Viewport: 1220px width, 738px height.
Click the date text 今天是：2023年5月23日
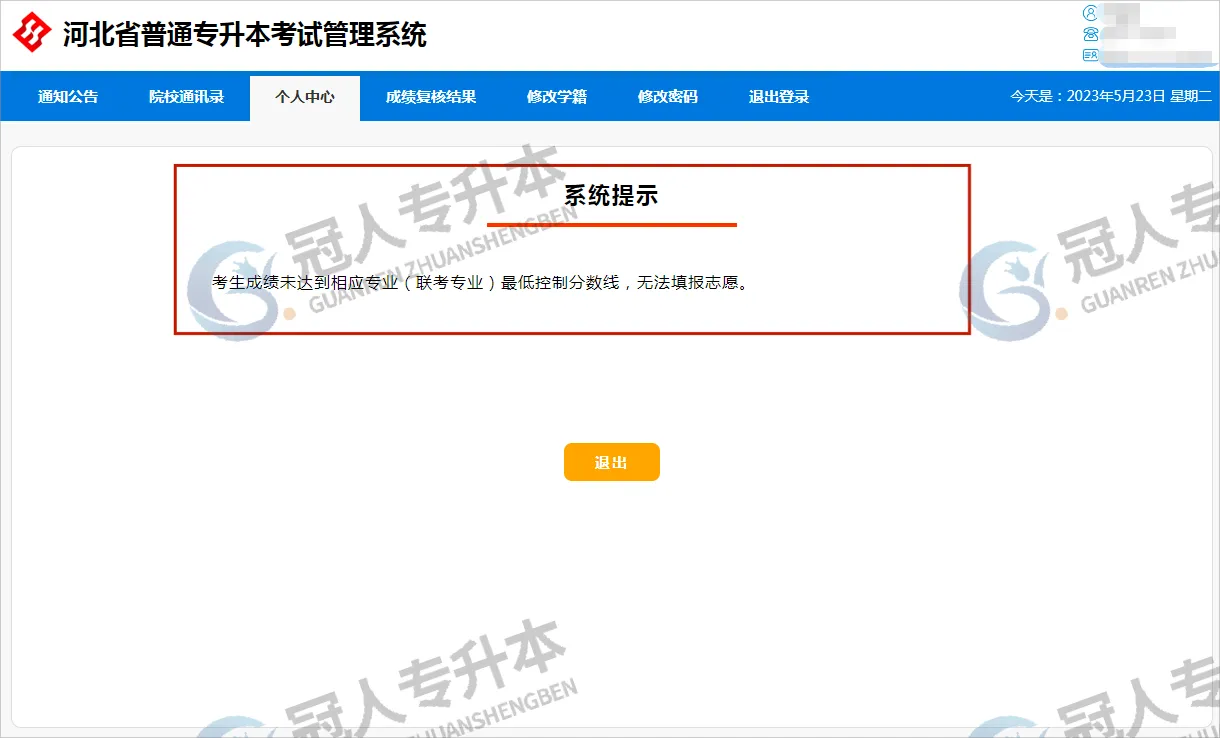(1088, 97)
